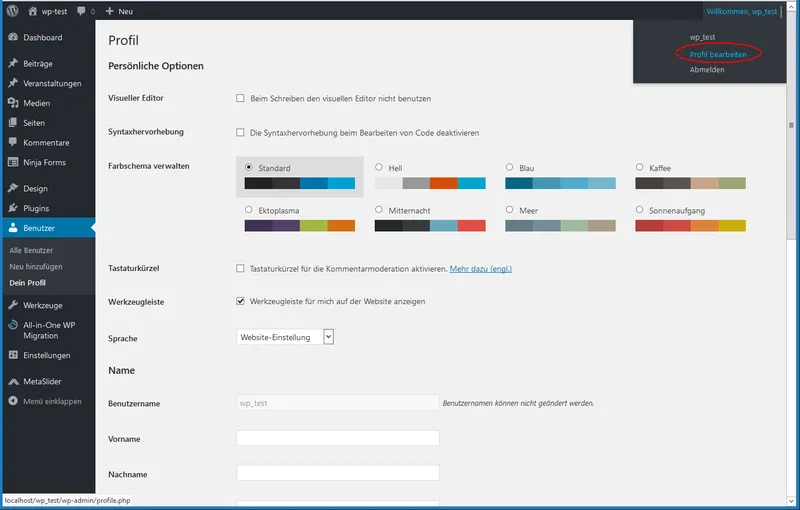Click the Menü einklappen arrow icon
This screenshot has height=510, width=800.
click(13, 401)
